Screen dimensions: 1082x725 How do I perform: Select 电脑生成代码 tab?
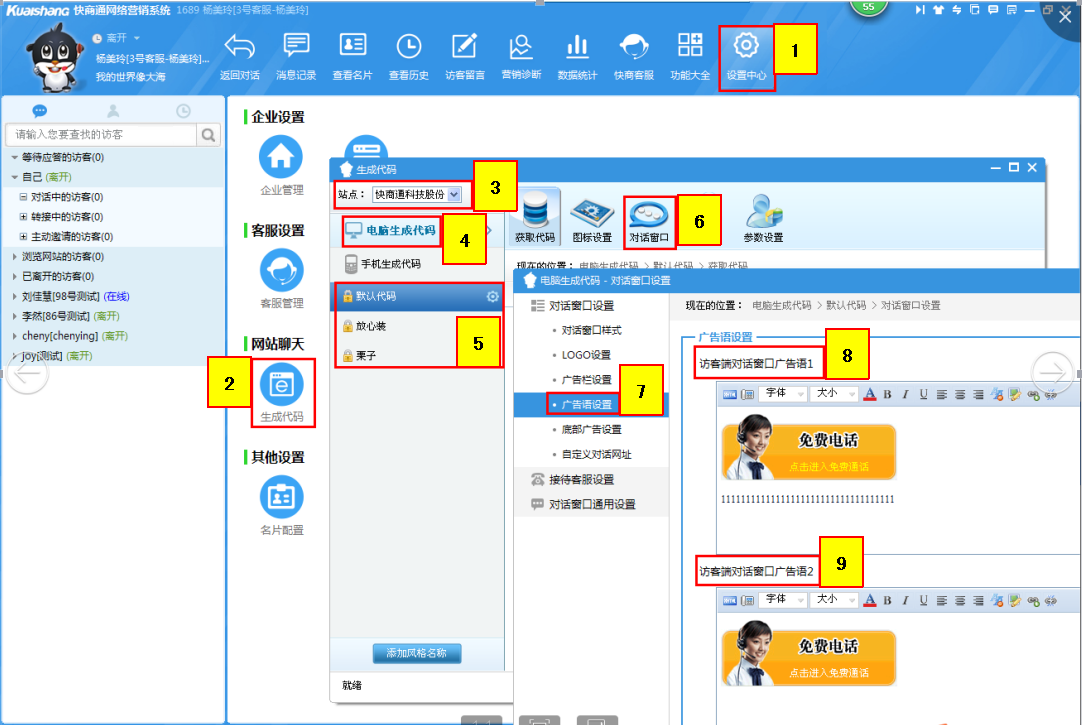[x=391, y=230]
